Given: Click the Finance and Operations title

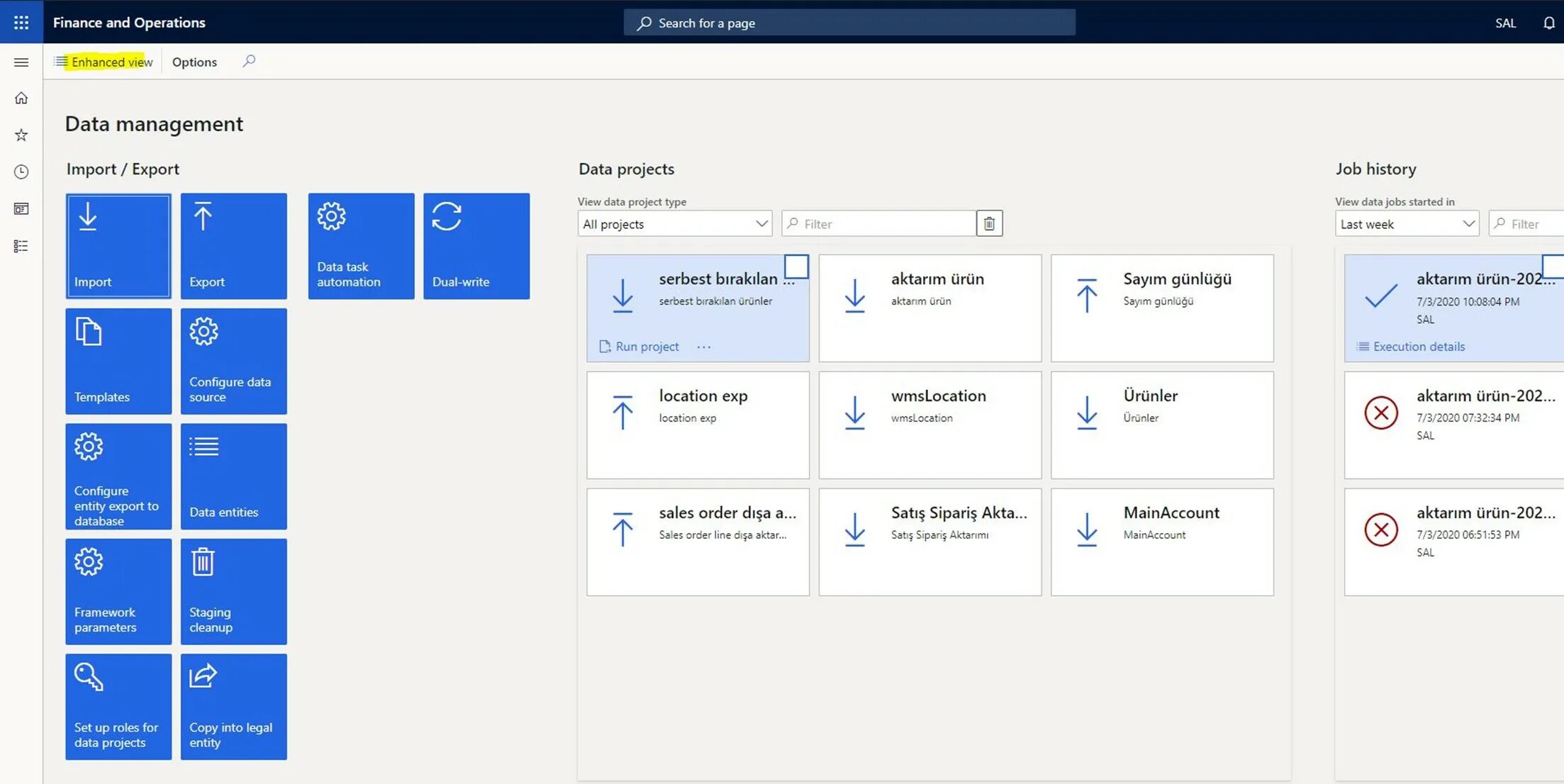Looking at the screenshot, I should [x=129, y=23].
